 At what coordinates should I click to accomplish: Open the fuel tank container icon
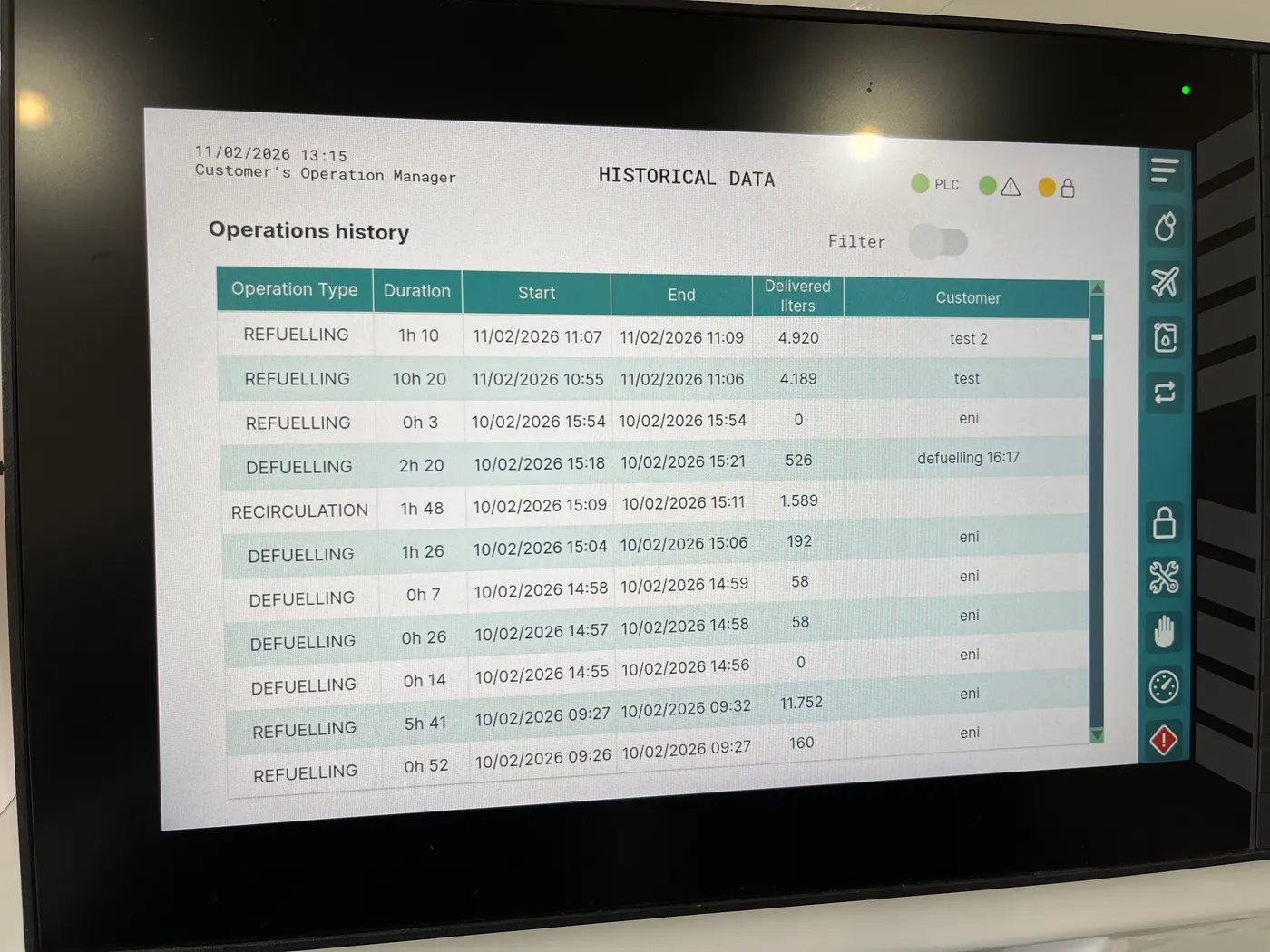pos(1166,337)
